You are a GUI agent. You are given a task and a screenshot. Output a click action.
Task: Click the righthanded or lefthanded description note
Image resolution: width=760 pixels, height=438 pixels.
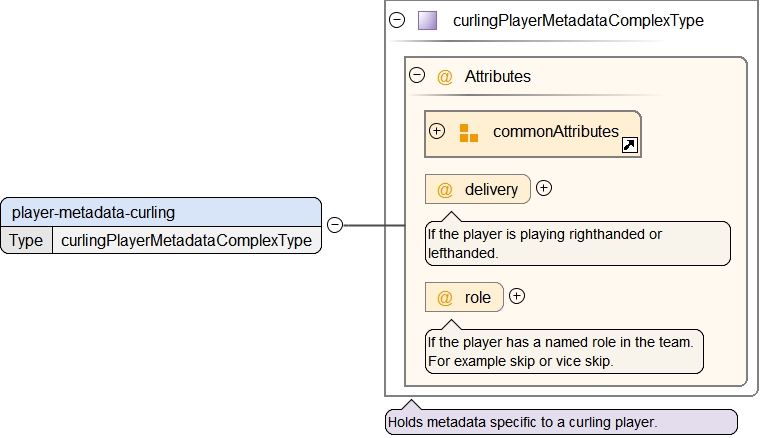(x=577, y=244)
